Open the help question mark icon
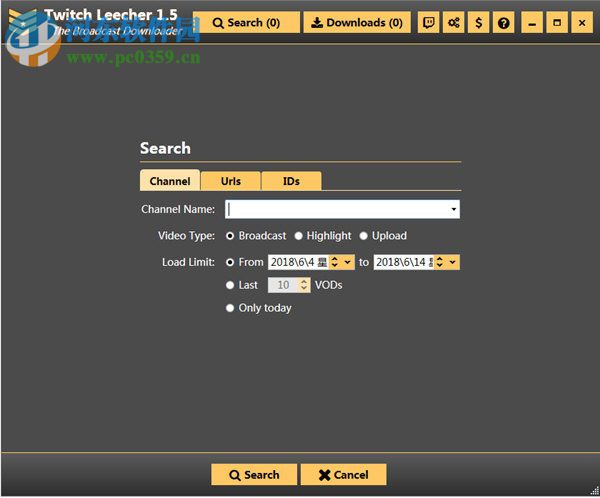The height and width of the screenshot is (498, 600). point(504,23)
